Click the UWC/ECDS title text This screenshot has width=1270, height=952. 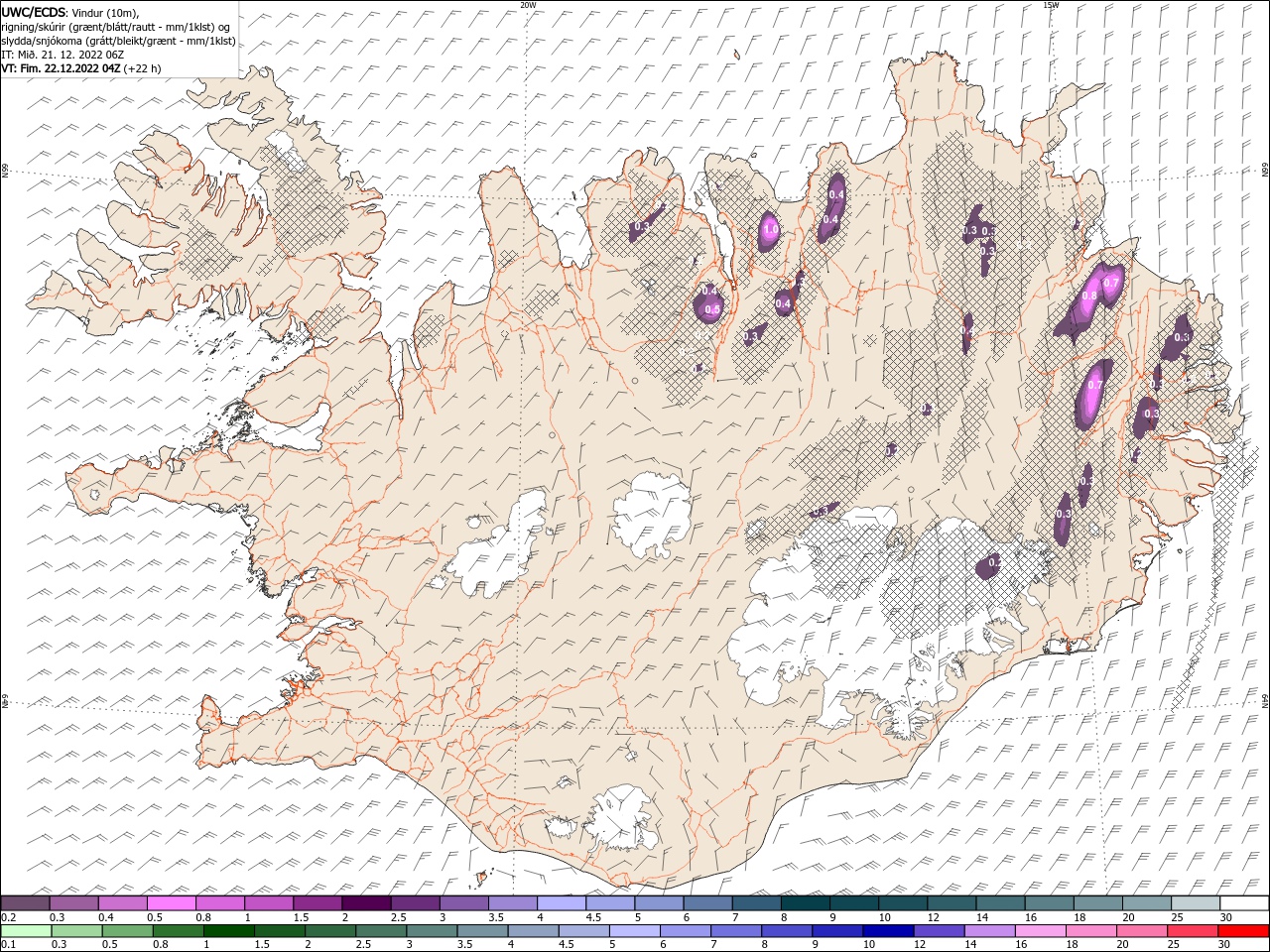click(x=33, y=11)
